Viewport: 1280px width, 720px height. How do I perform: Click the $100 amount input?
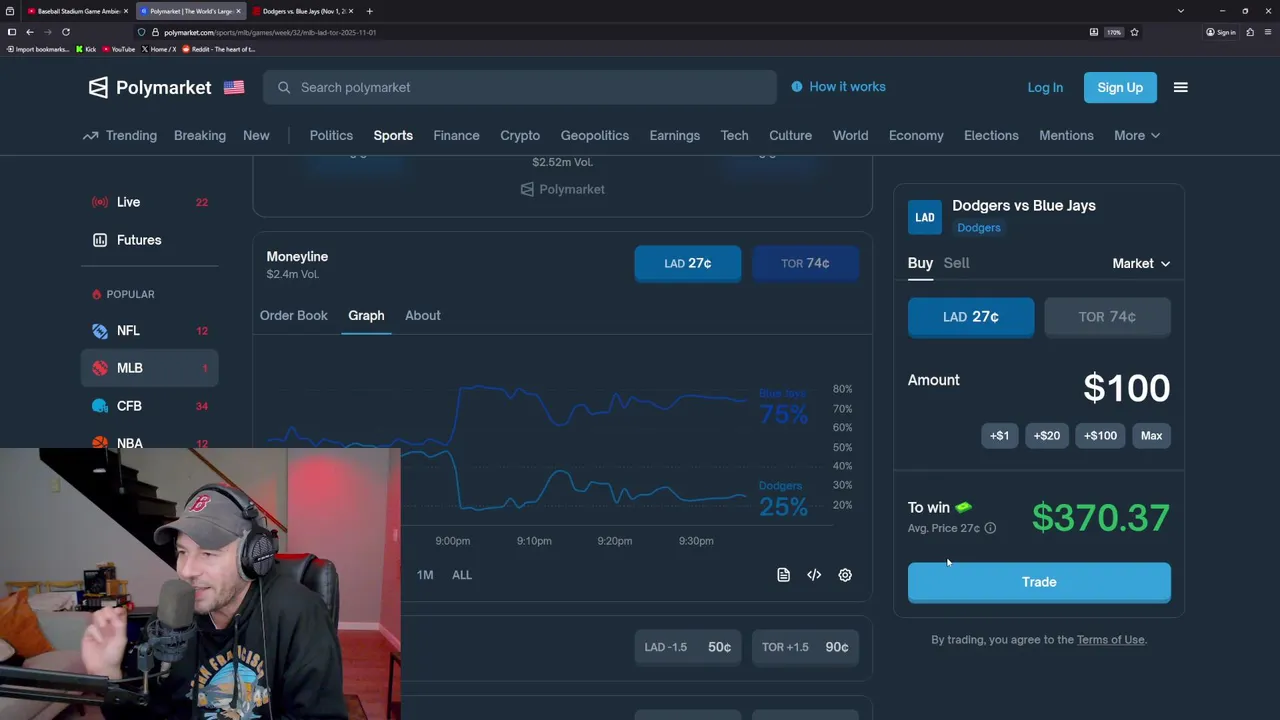pyautogui.click(x=1126, y=388)
